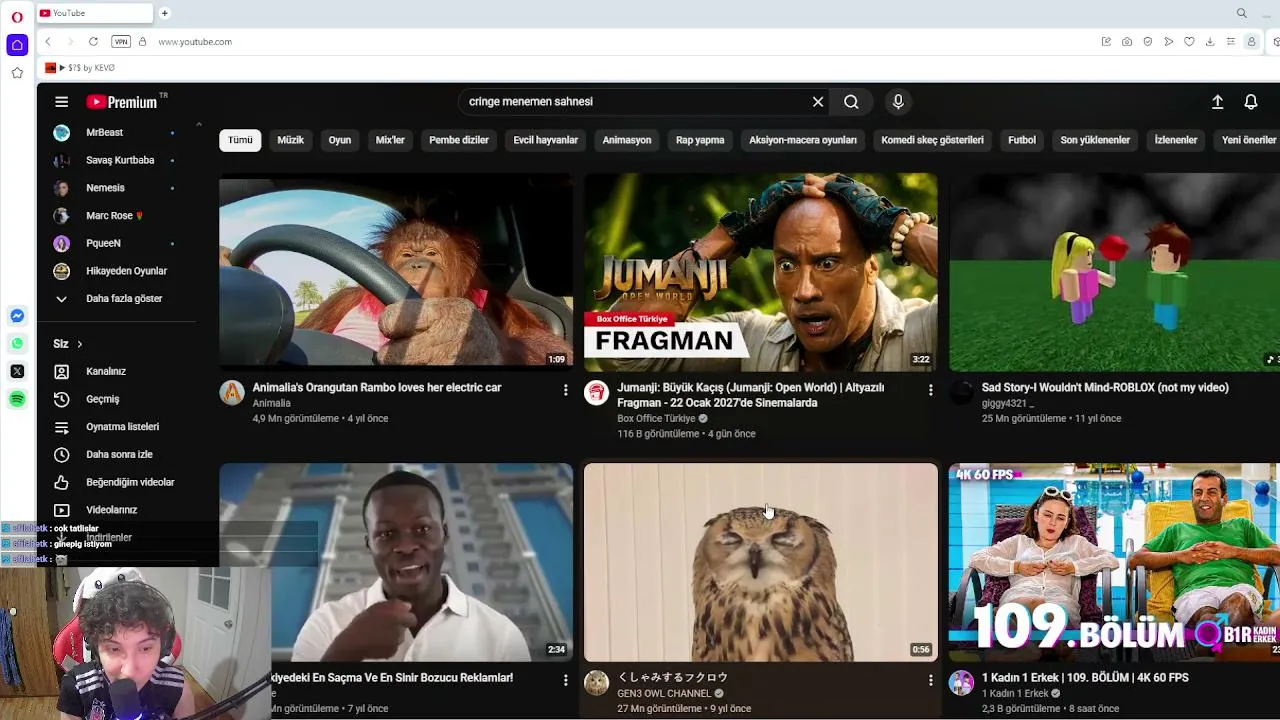Open options menu for the Orangutan Rambo video

tap(565, 390)
